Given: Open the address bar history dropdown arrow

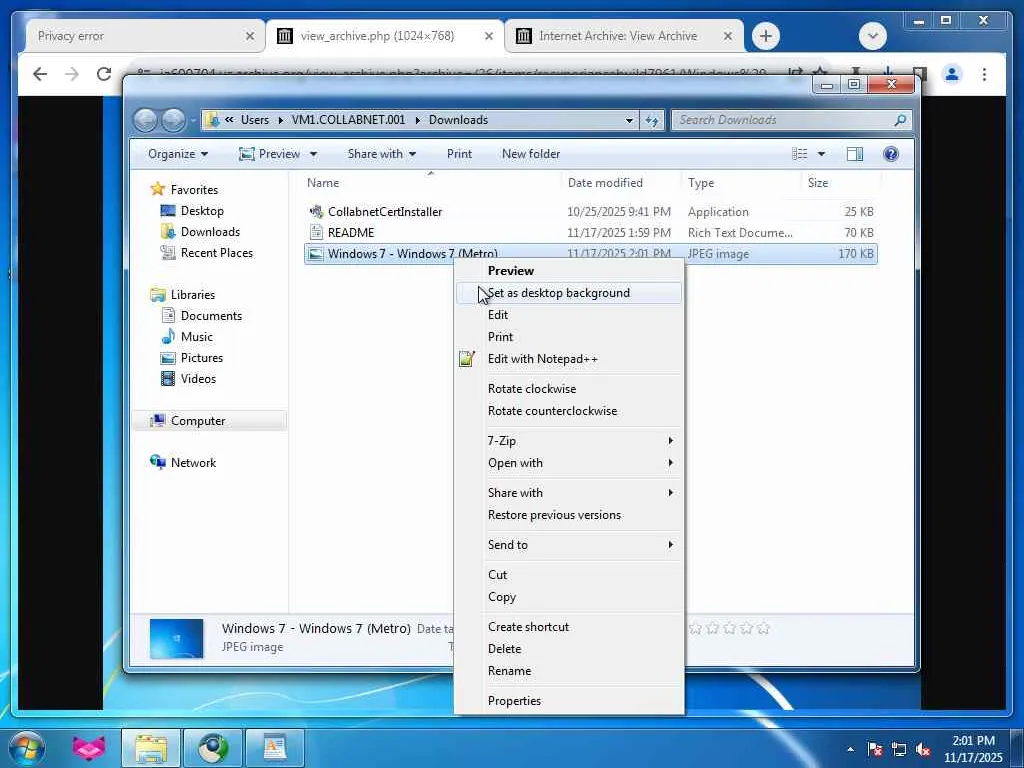Looking at the screenshot, I should pos(630,120).
